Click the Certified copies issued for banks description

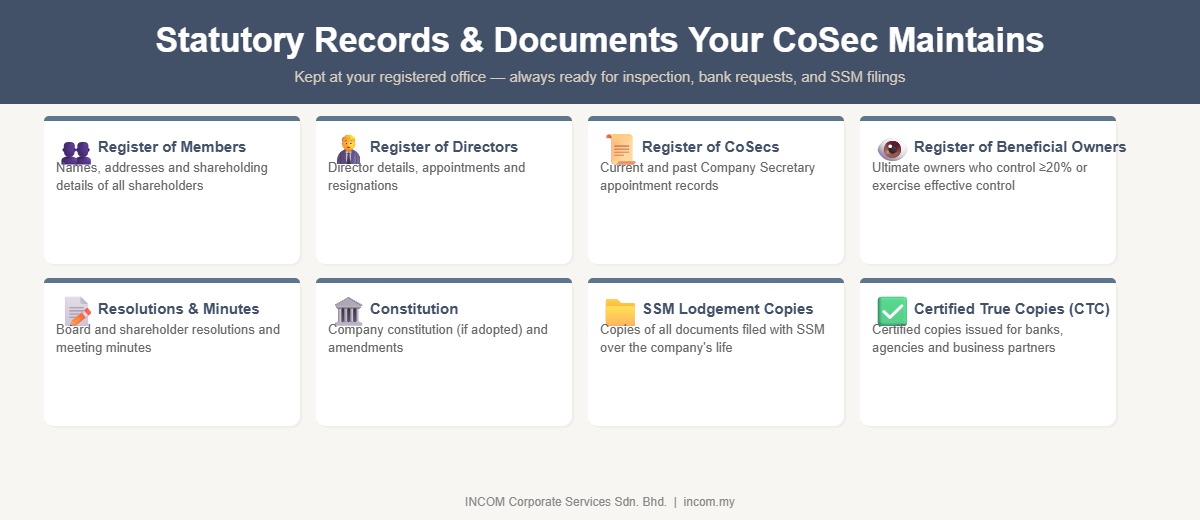coord(968,339)
